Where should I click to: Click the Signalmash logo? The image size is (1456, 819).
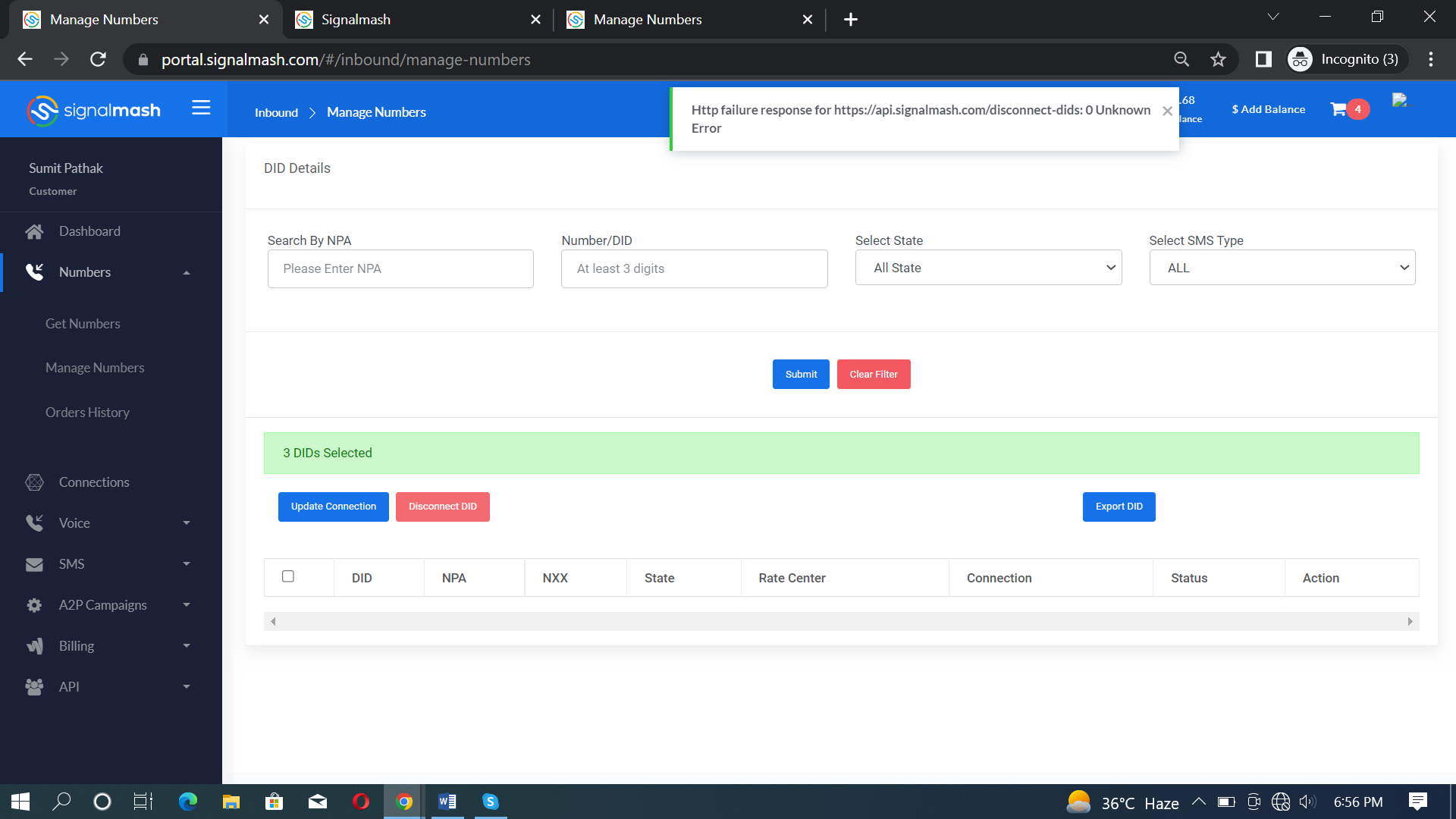click(94, 111)
